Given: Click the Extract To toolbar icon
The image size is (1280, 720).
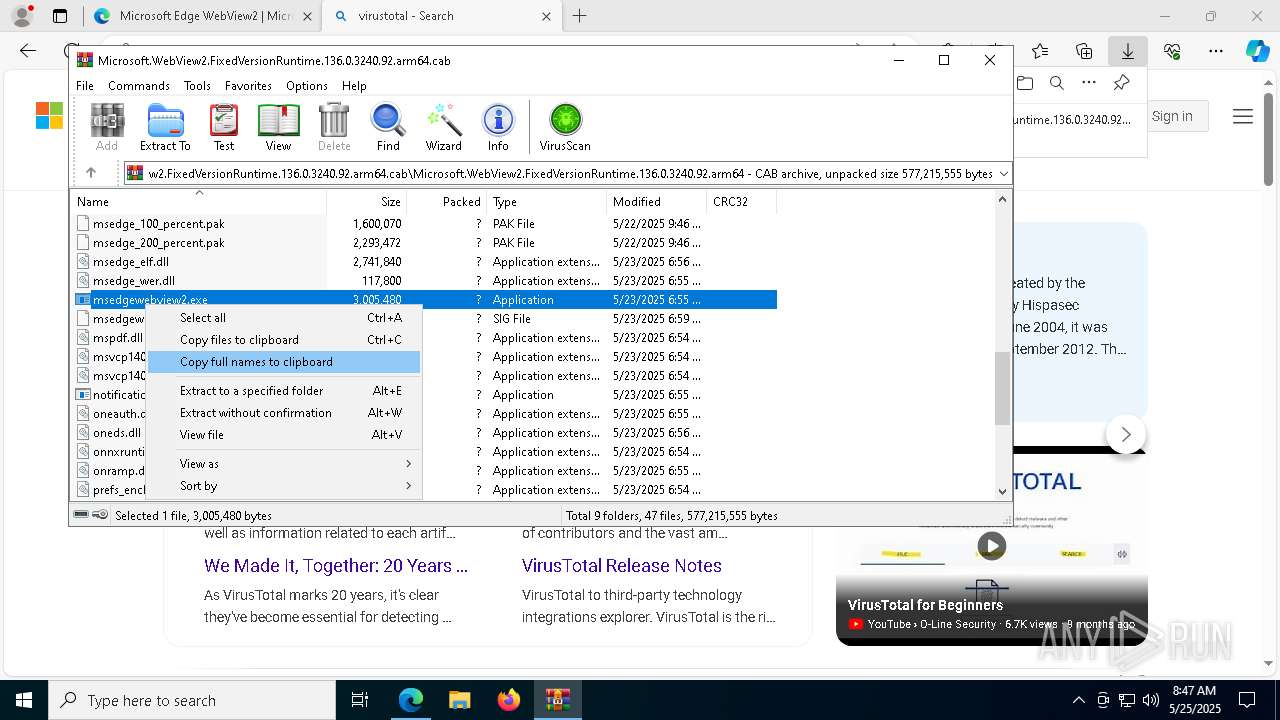Looking at the screenshot, I should (165, 127).
